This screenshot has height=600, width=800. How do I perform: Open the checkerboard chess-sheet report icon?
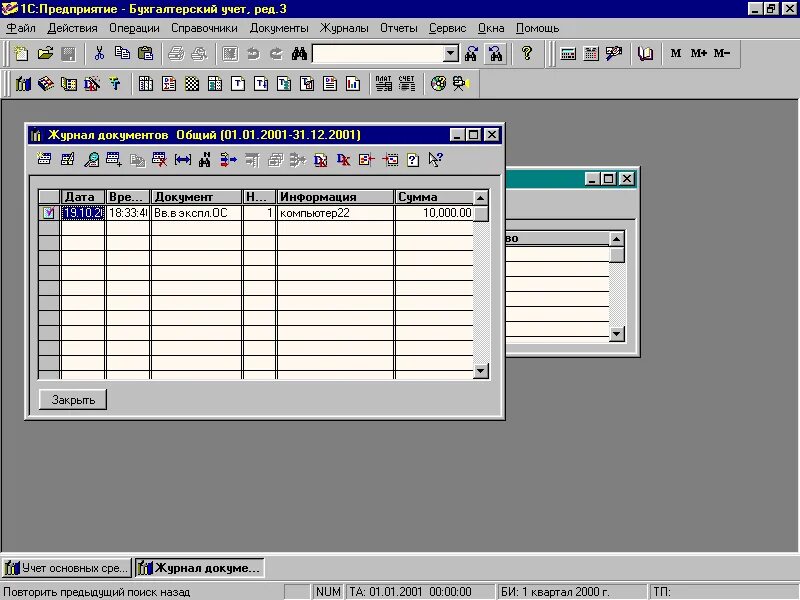192,84
